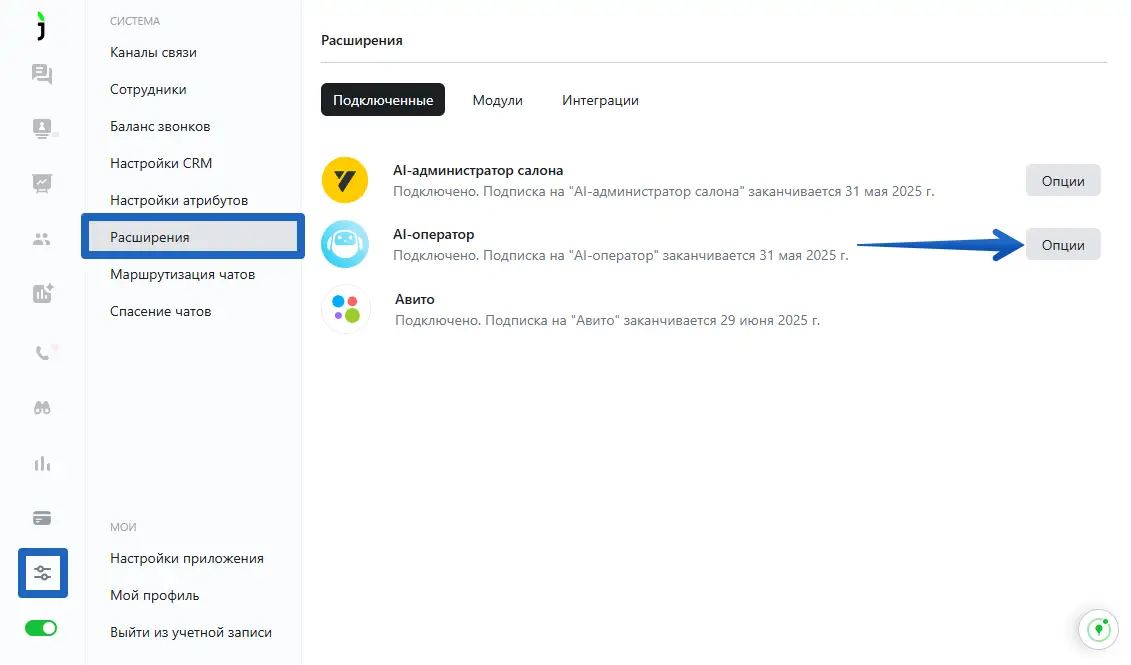Open the chats icon in left rail
Viewport: 1131px width, 665px height.
tap(42, 74)
